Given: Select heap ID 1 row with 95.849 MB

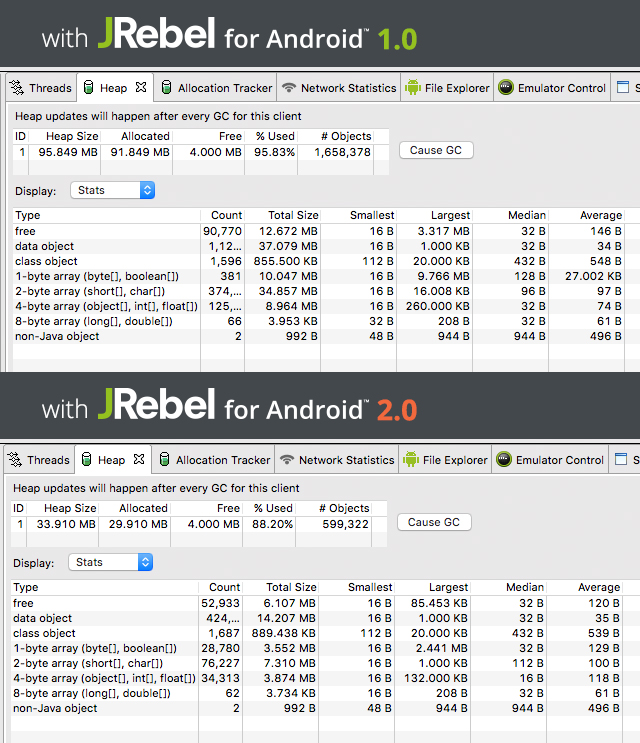Looking at the screenshot, I should tap(201, 152).
